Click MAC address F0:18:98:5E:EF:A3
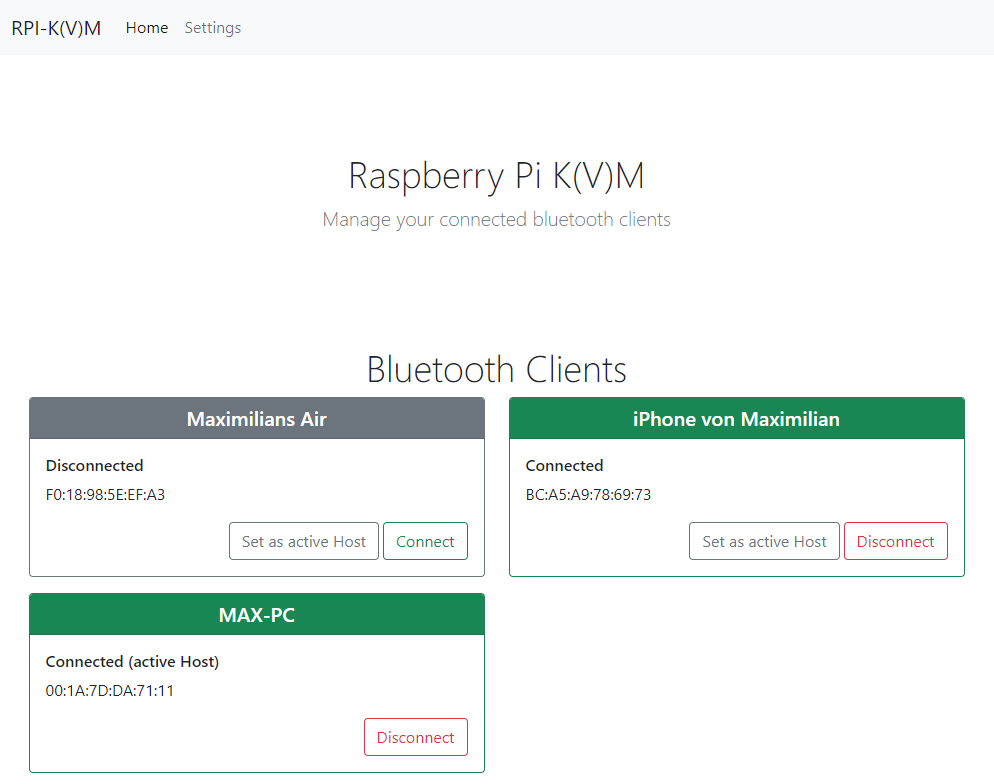 105,495
